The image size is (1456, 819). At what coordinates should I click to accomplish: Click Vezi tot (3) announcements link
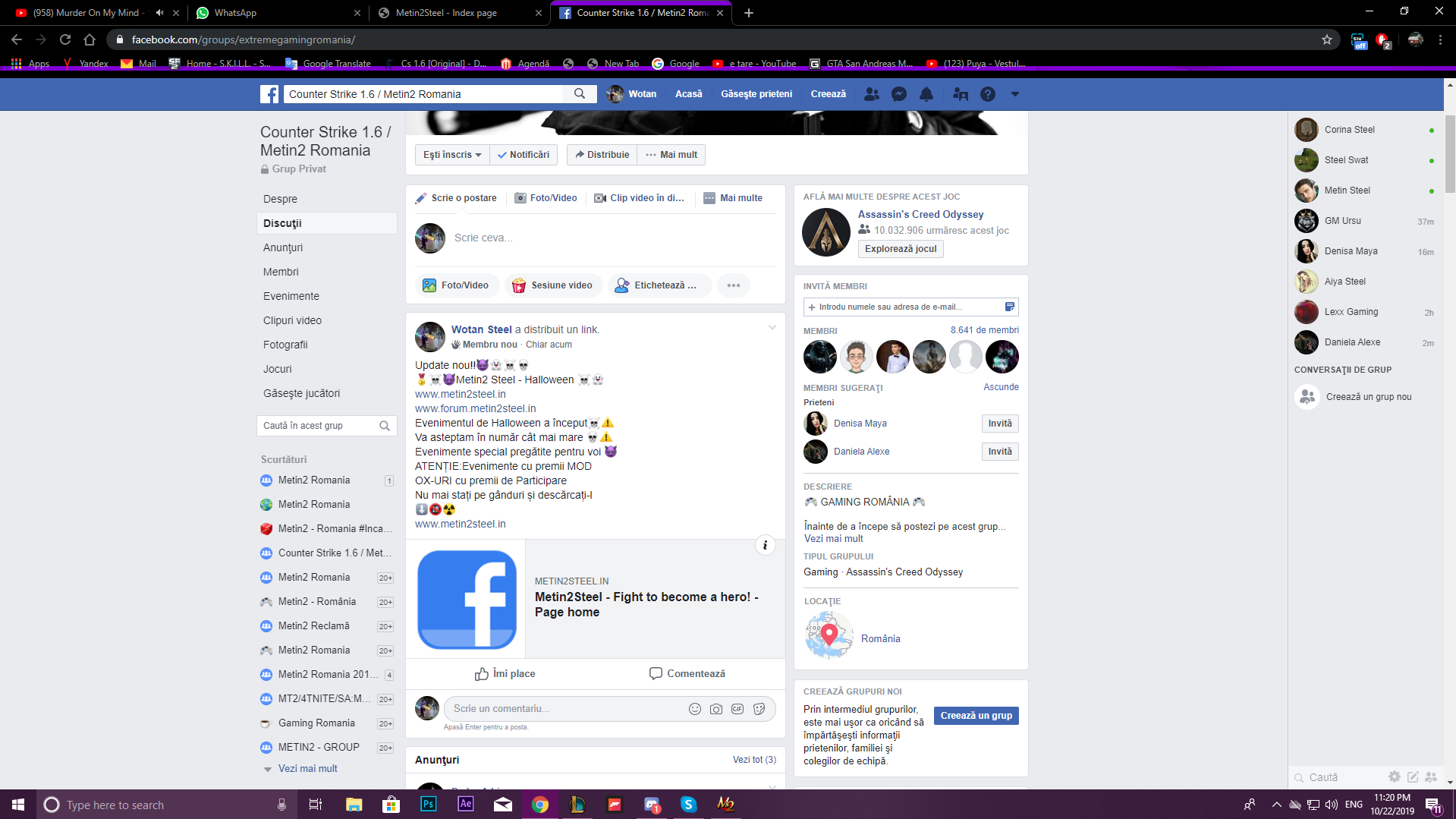pyautogui.click(x=754, y=760)
